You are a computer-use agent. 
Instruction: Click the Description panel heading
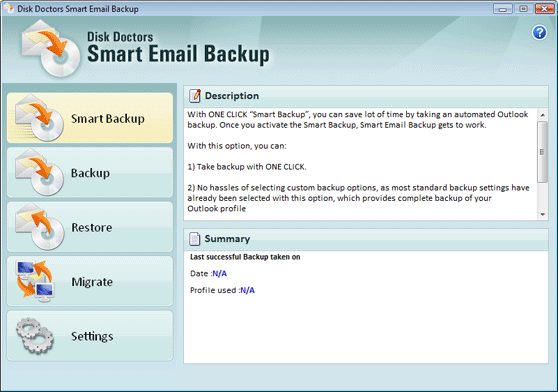pyautogui.click(x=232, y=96)
